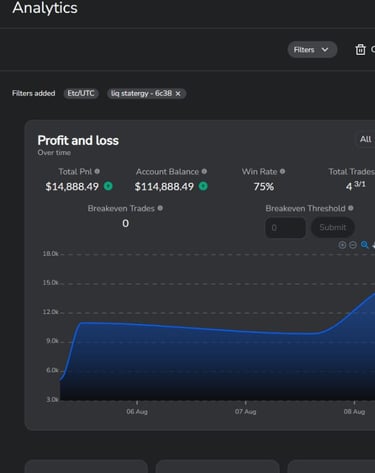Click the liq statergy - 6c38 filter chip
This screenshot has width=375, height=473.
[x=146, y=93]
